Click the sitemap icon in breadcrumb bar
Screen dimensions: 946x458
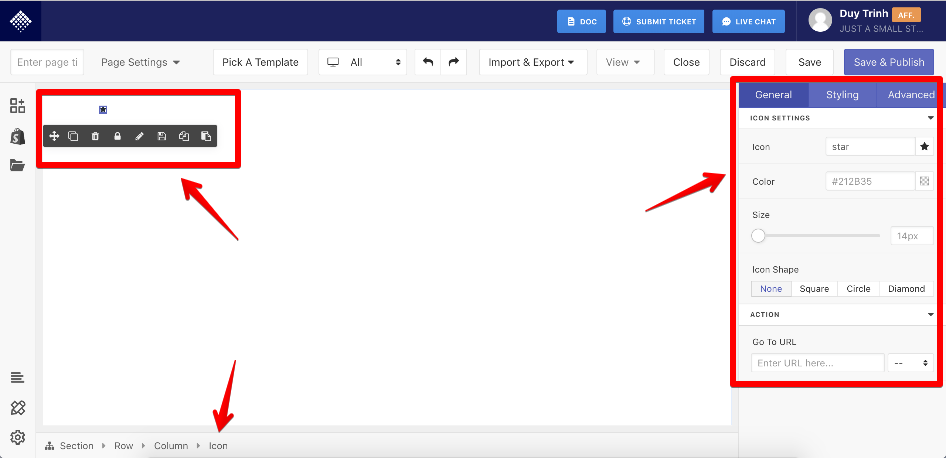[x=50, y=446]
